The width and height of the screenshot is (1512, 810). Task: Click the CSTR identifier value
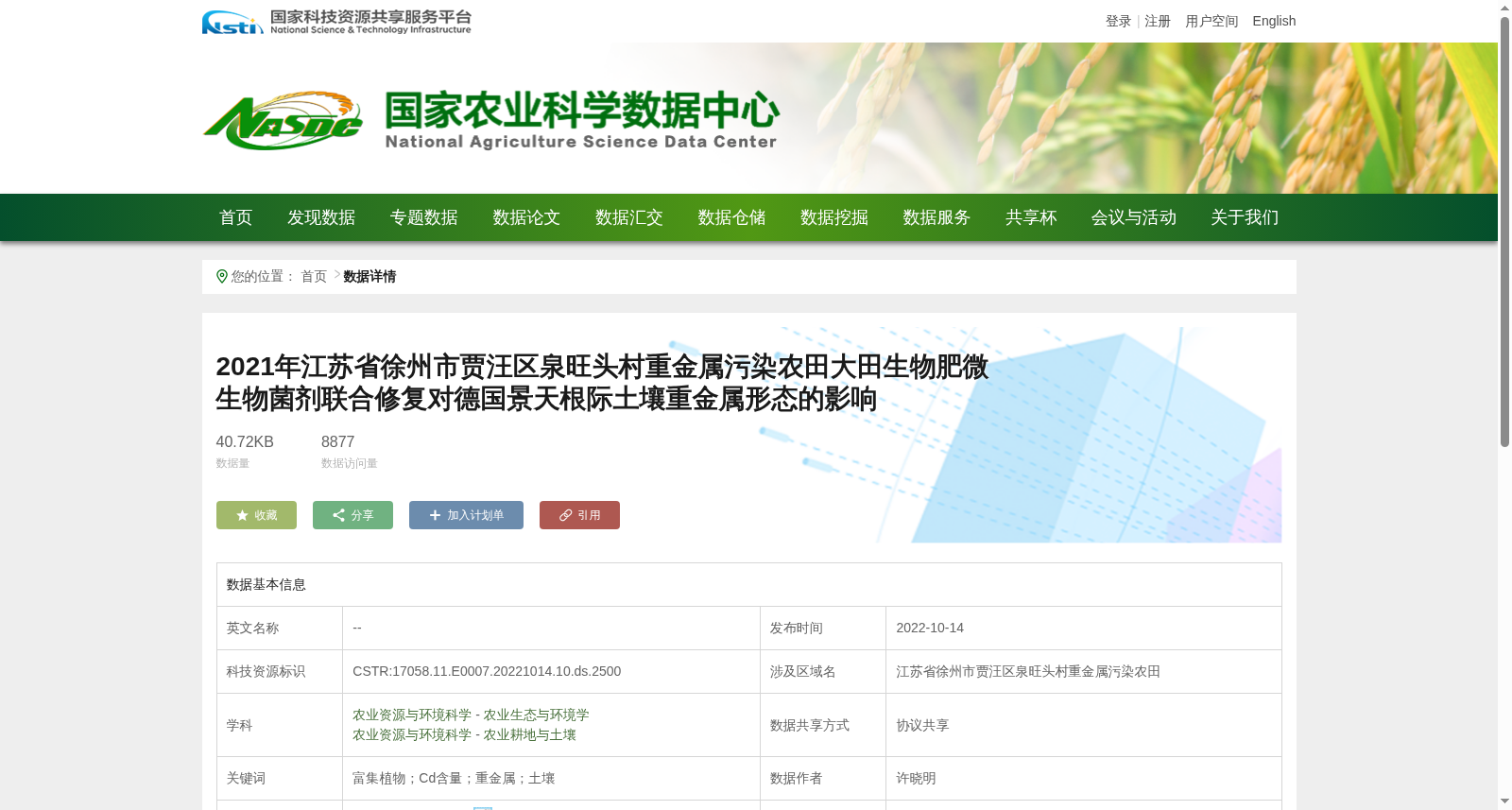(487, 672)
